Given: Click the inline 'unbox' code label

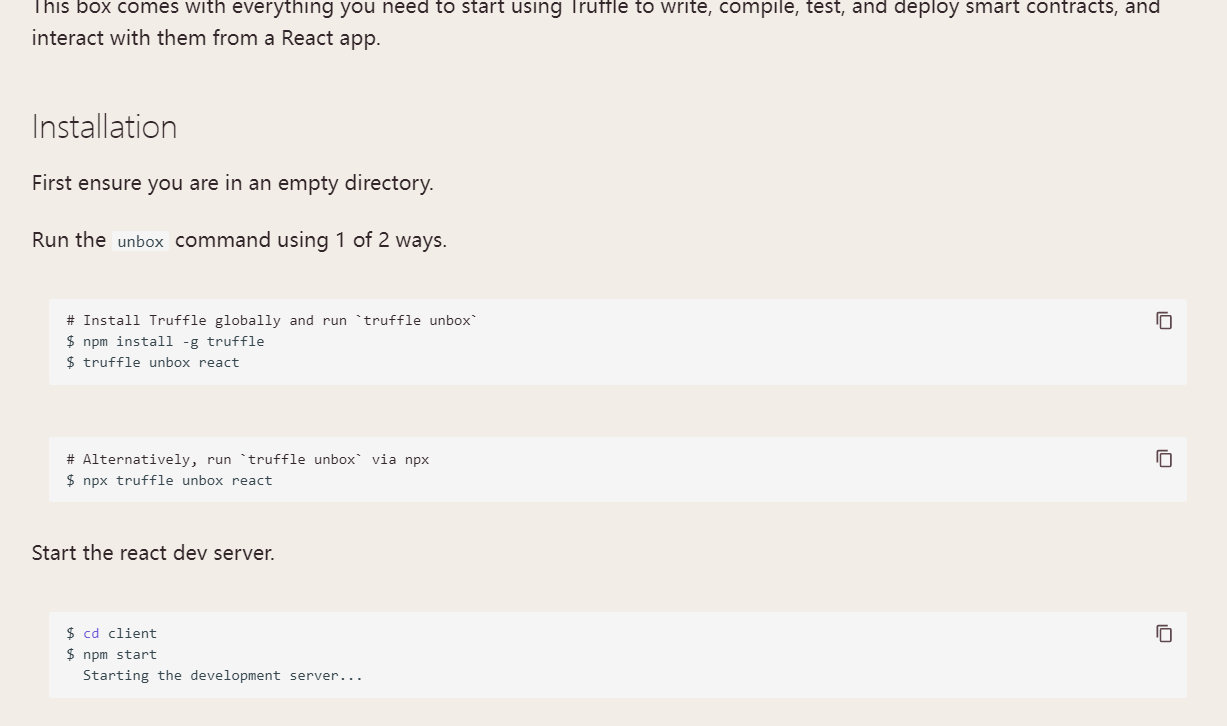Looking at the screenshot, I should pos(140,242).
